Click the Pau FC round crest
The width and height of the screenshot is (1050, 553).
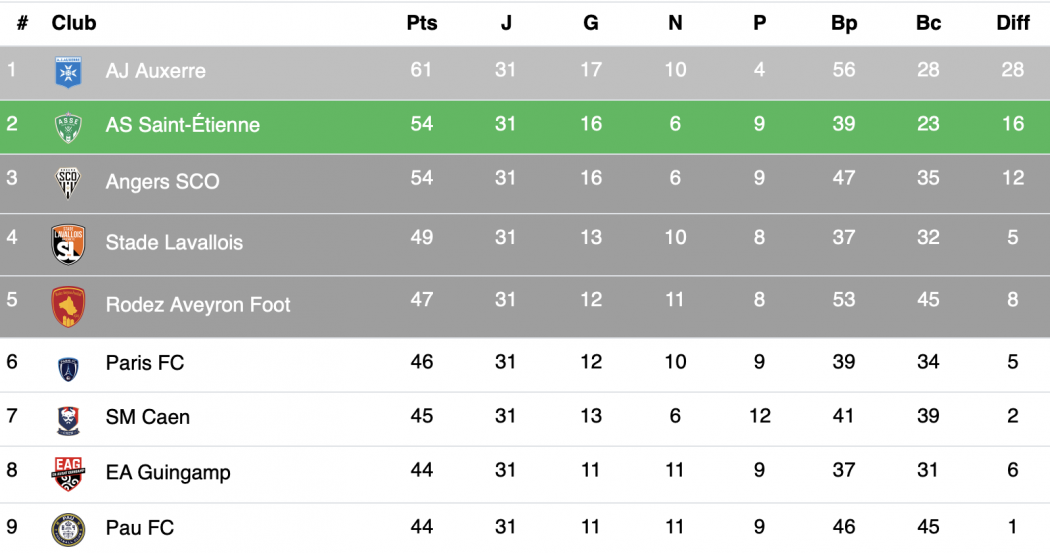(x=68, y=528)
